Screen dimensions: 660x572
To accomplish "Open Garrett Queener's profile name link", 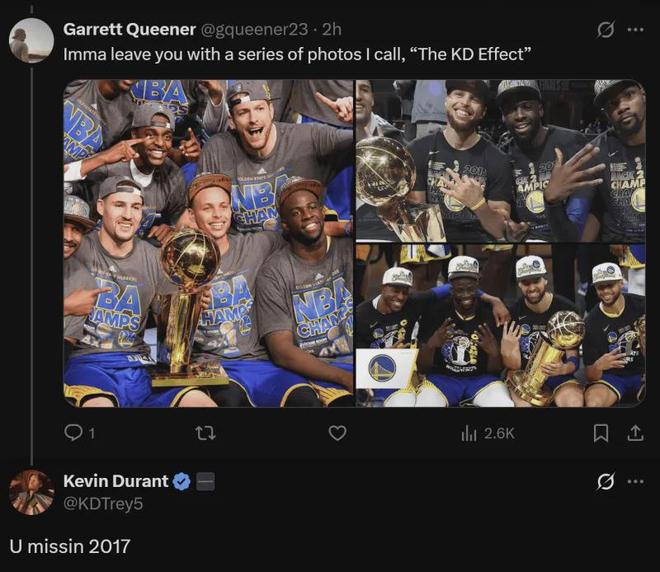I will point(129,29).
